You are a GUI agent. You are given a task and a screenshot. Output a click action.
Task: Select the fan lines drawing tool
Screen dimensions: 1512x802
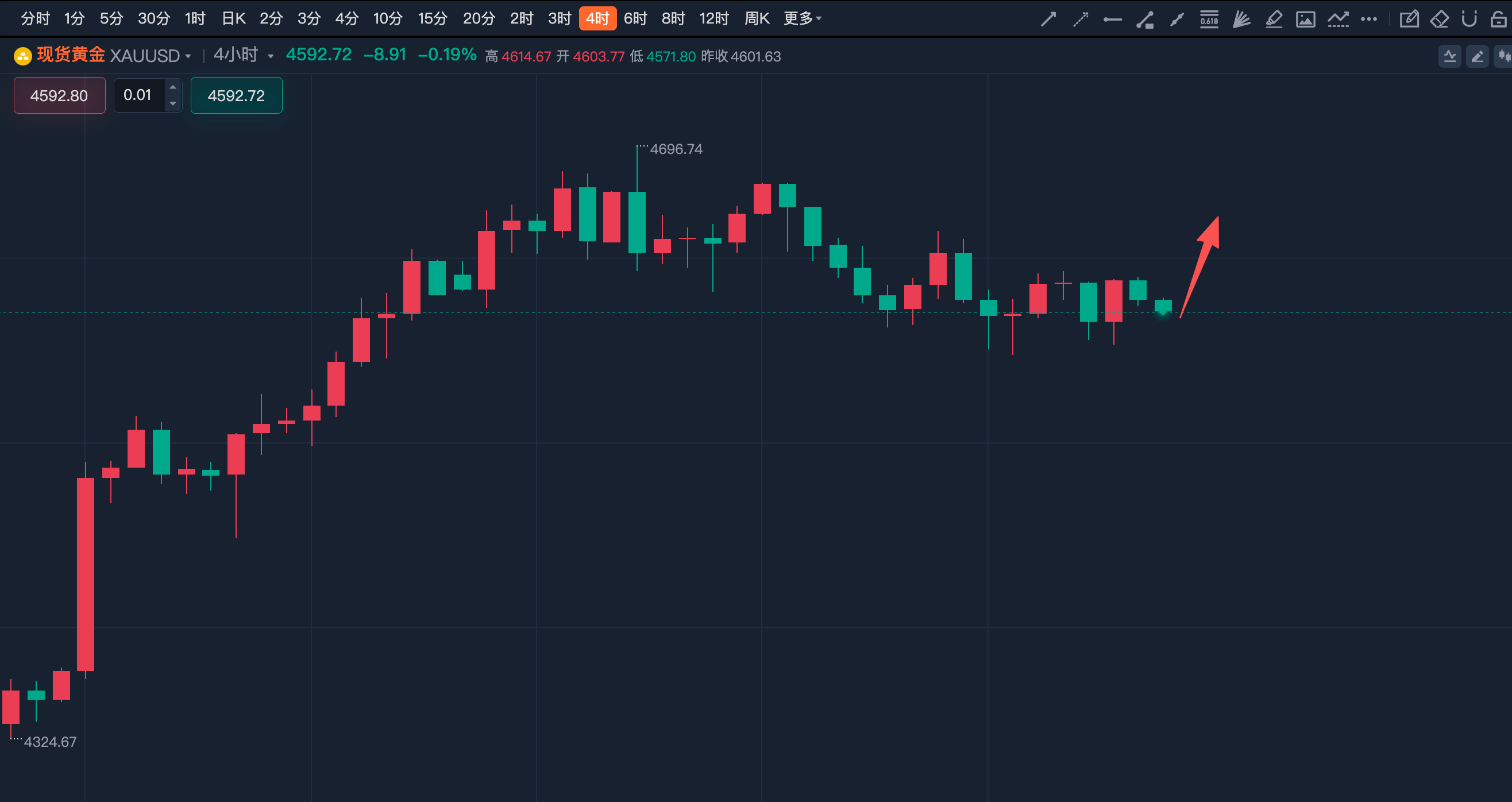(x=1241, y=20)
